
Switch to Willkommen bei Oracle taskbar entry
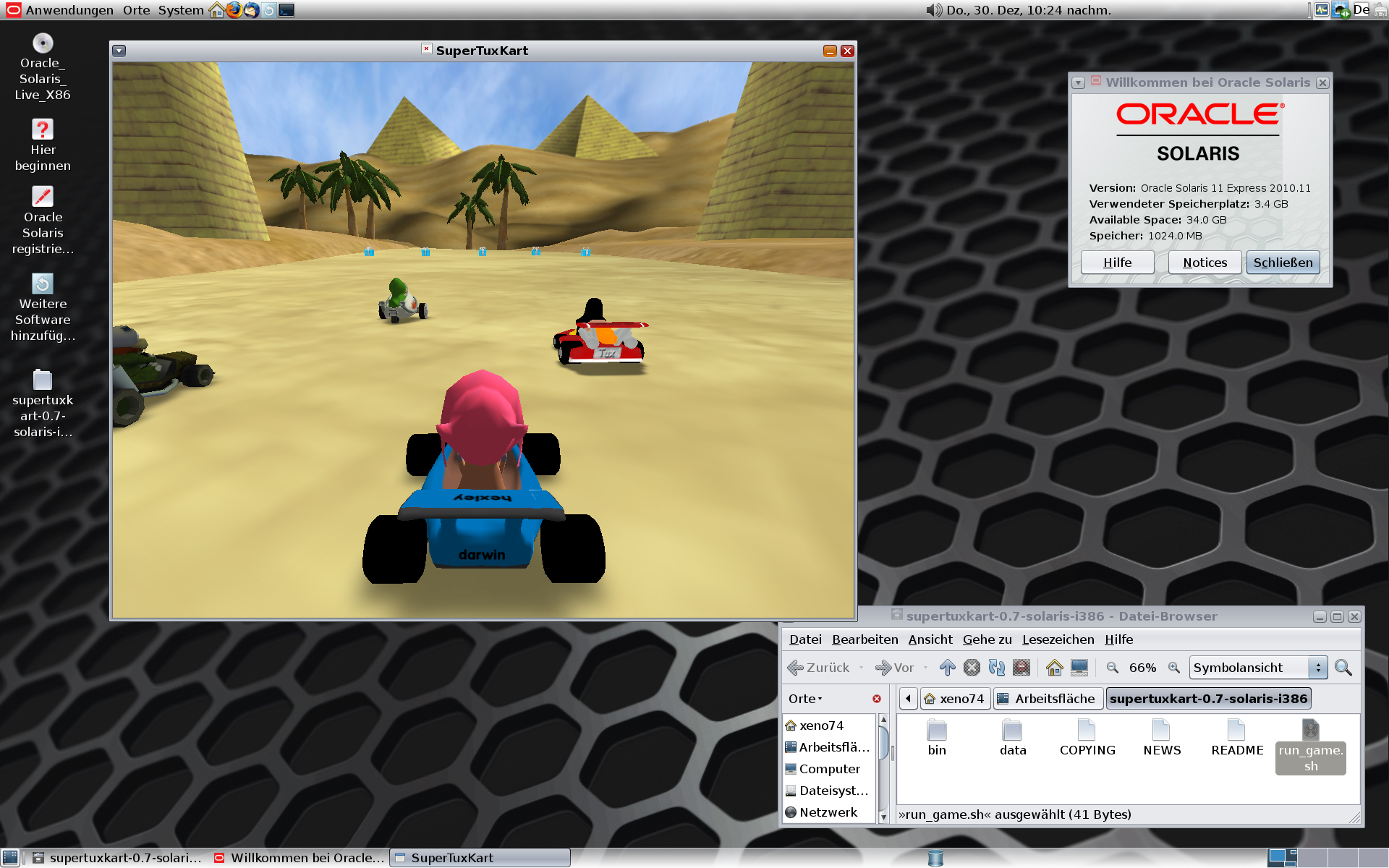tap(299, 858)
